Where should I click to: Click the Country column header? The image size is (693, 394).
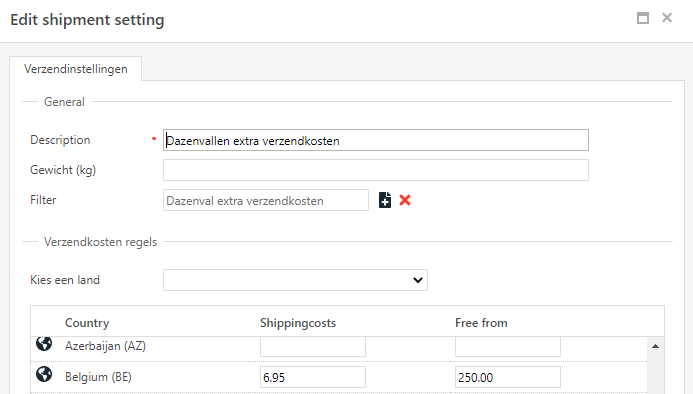[87, 323]
